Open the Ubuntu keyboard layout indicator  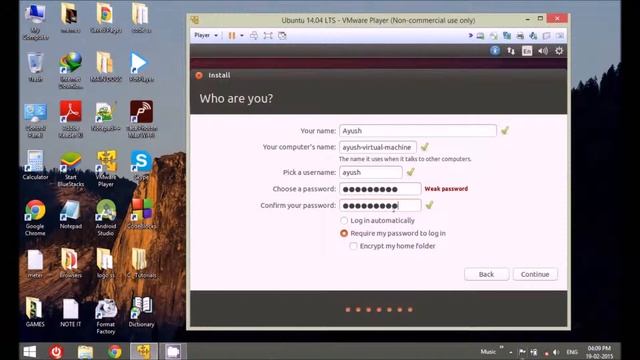tap(527, 51)
